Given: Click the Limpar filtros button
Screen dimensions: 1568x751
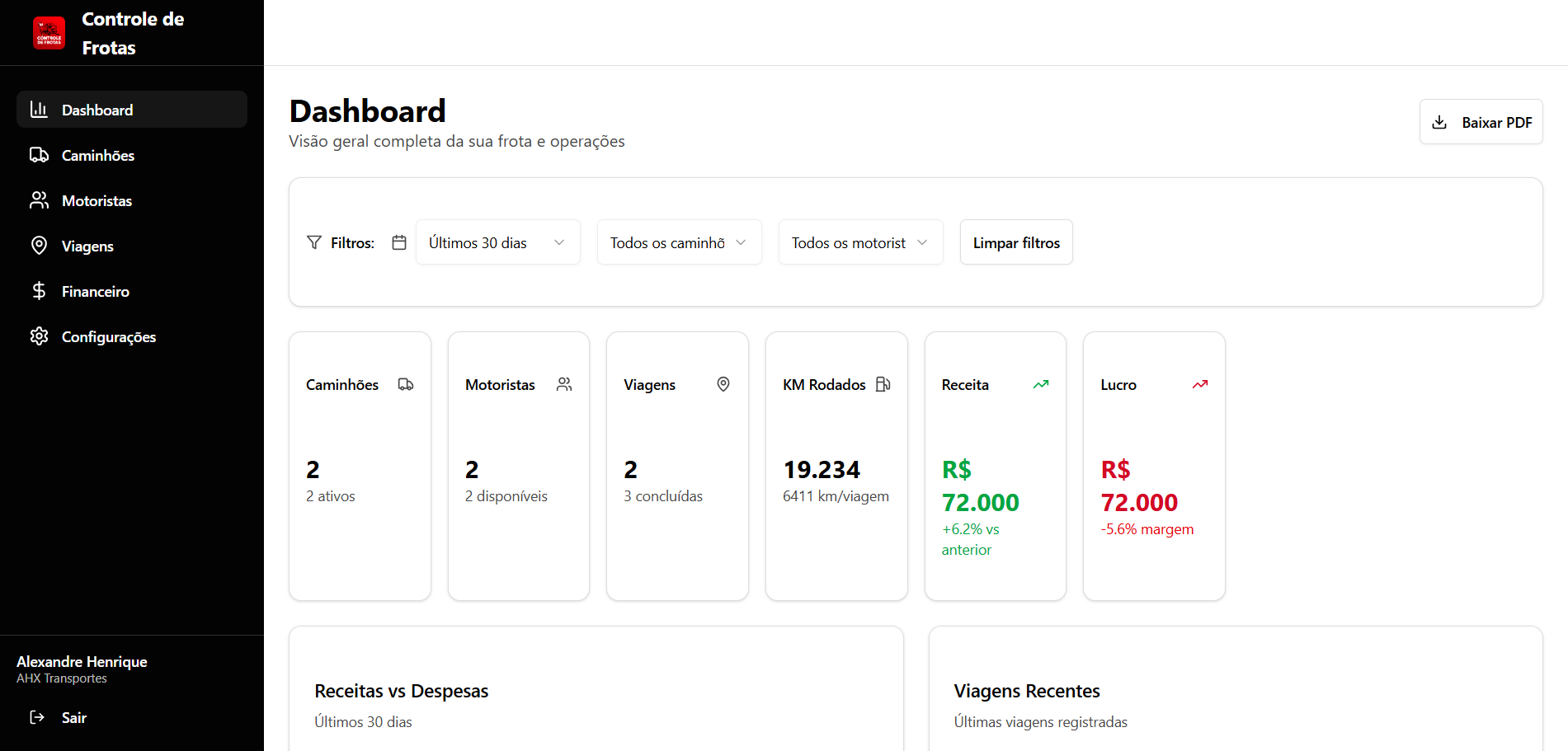Looking at the screenshot, I should (1015, 242).
